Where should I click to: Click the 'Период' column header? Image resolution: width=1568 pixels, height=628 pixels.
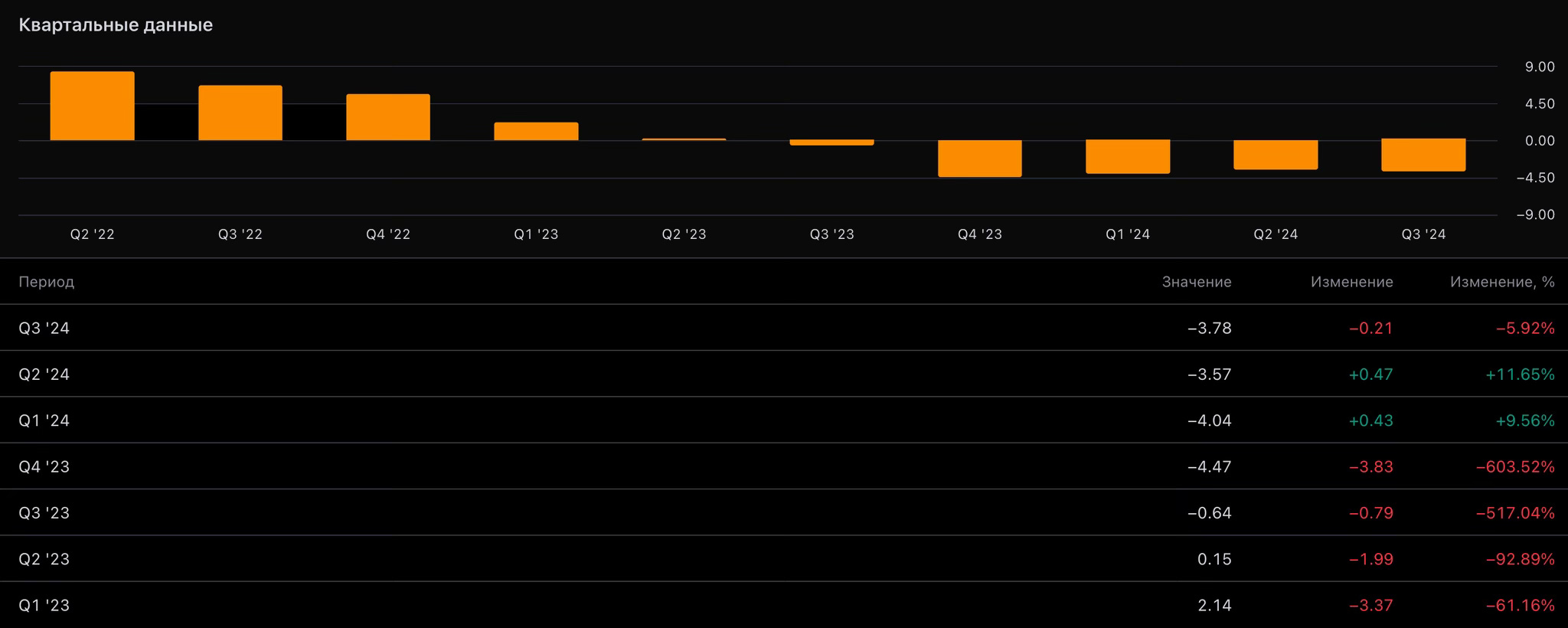click(x=47, y=282)
